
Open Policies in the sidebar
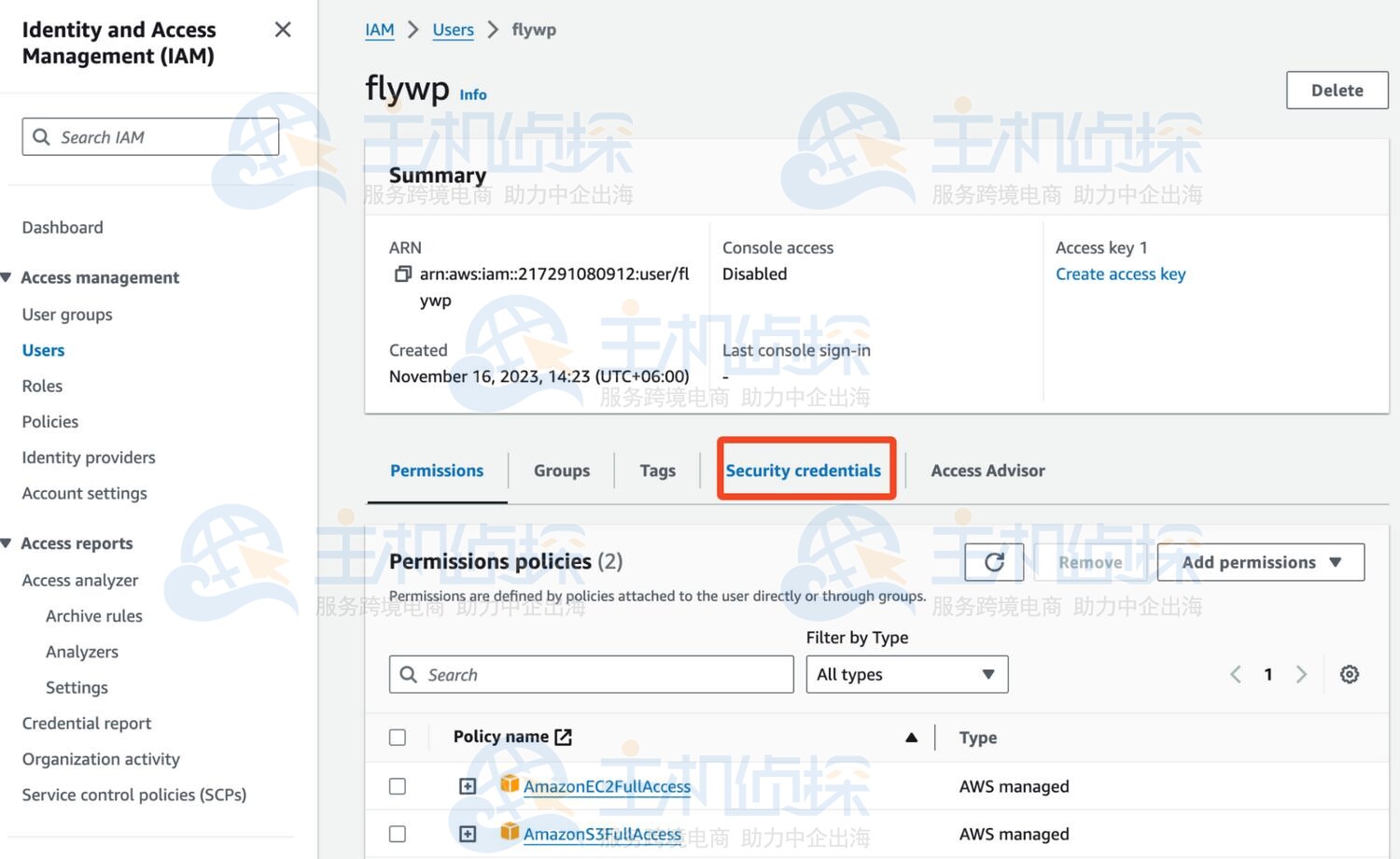click(50, 421)
